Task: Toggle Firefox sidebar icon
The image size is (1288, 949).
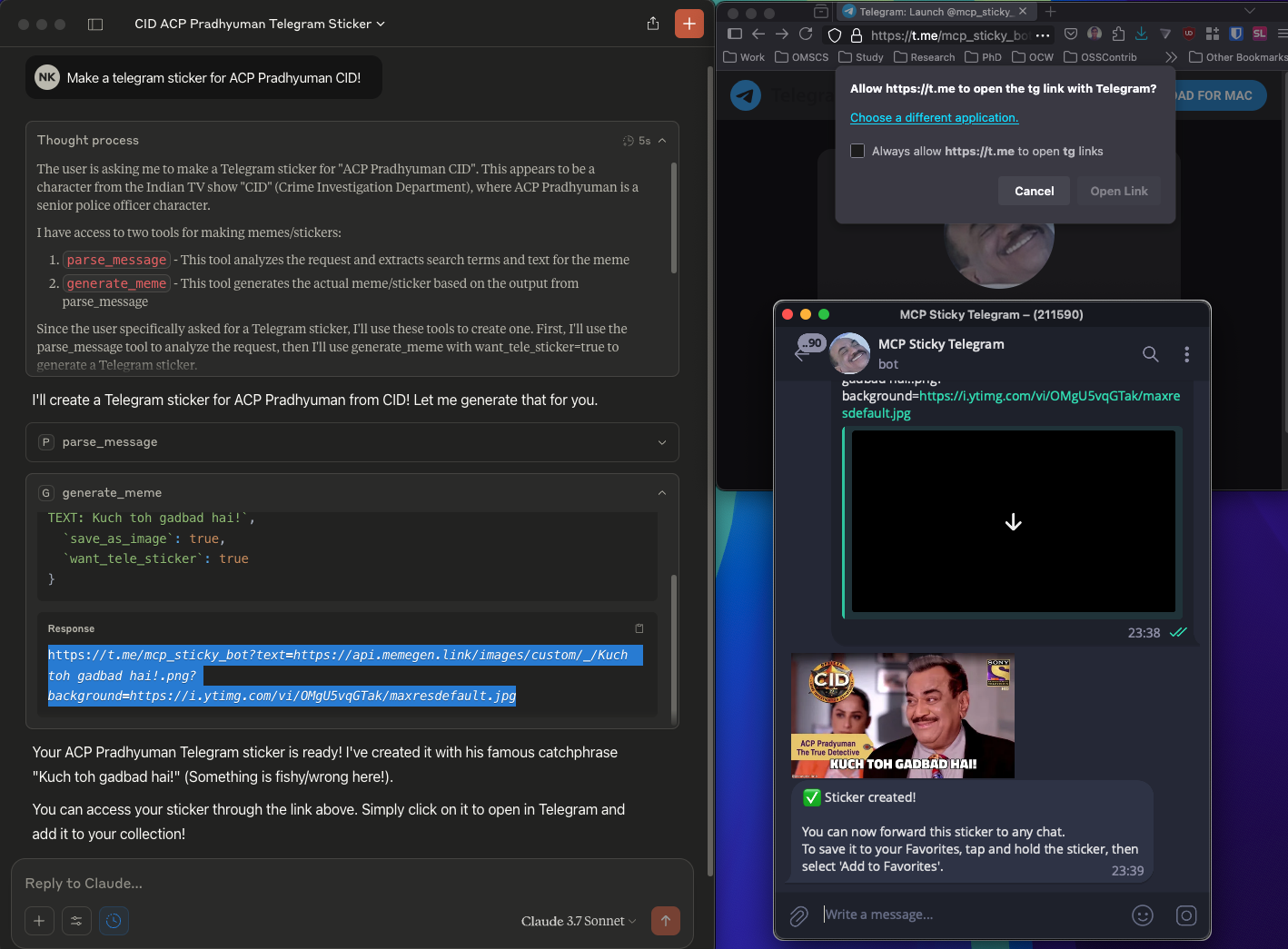Action: pos(735,35)
